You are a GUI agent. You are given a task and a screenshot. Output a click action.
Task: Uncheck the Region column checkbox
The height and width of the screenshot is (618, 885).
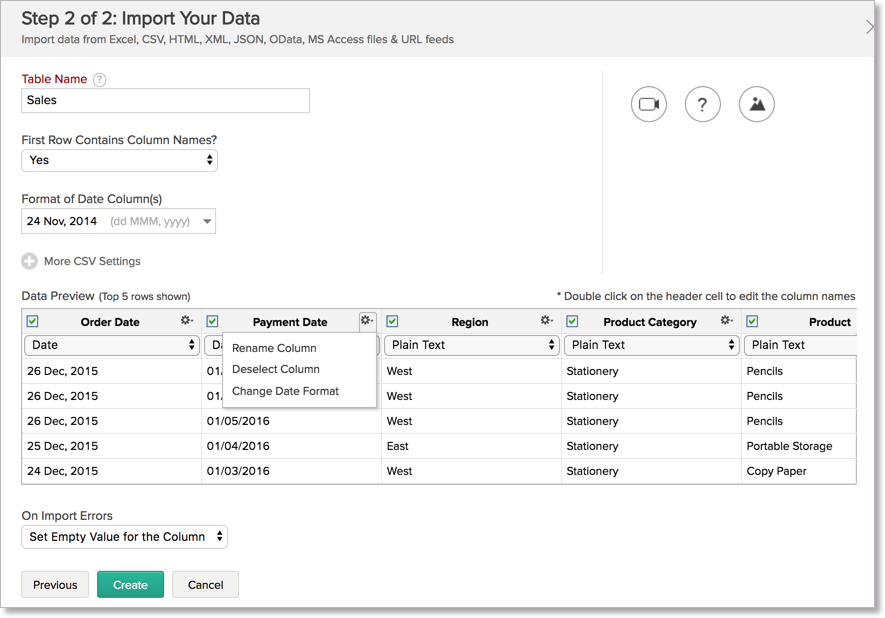point(392,322)
